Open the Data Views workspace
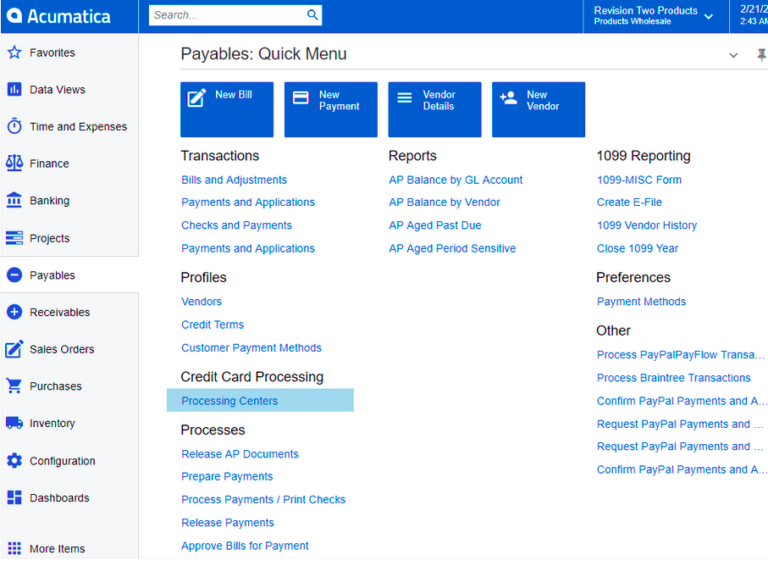The image size is (768, 566). [x=57, y=90]
